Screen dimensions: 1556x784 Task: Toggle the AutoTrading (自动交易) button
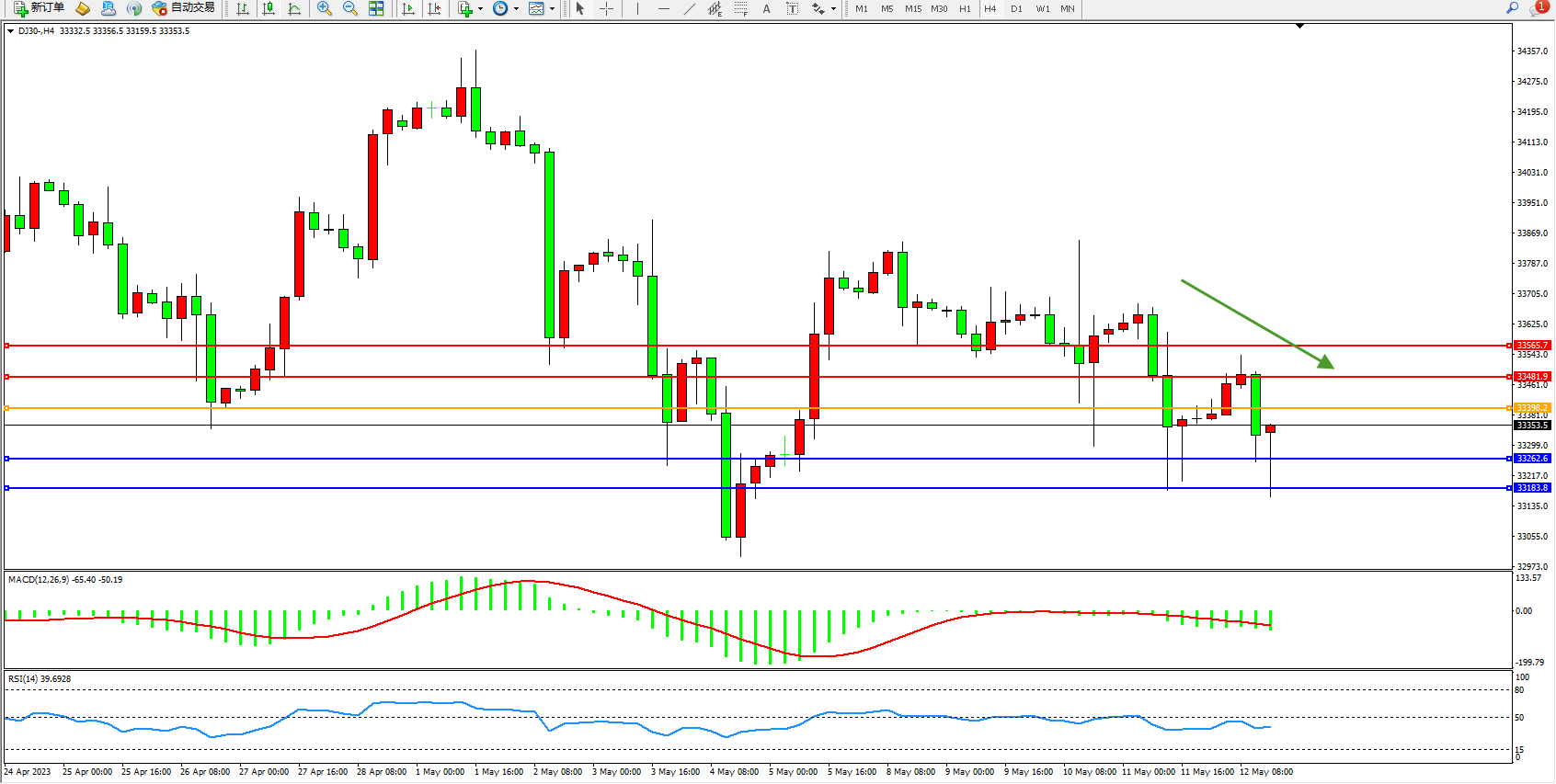click(x=184, y=8)
